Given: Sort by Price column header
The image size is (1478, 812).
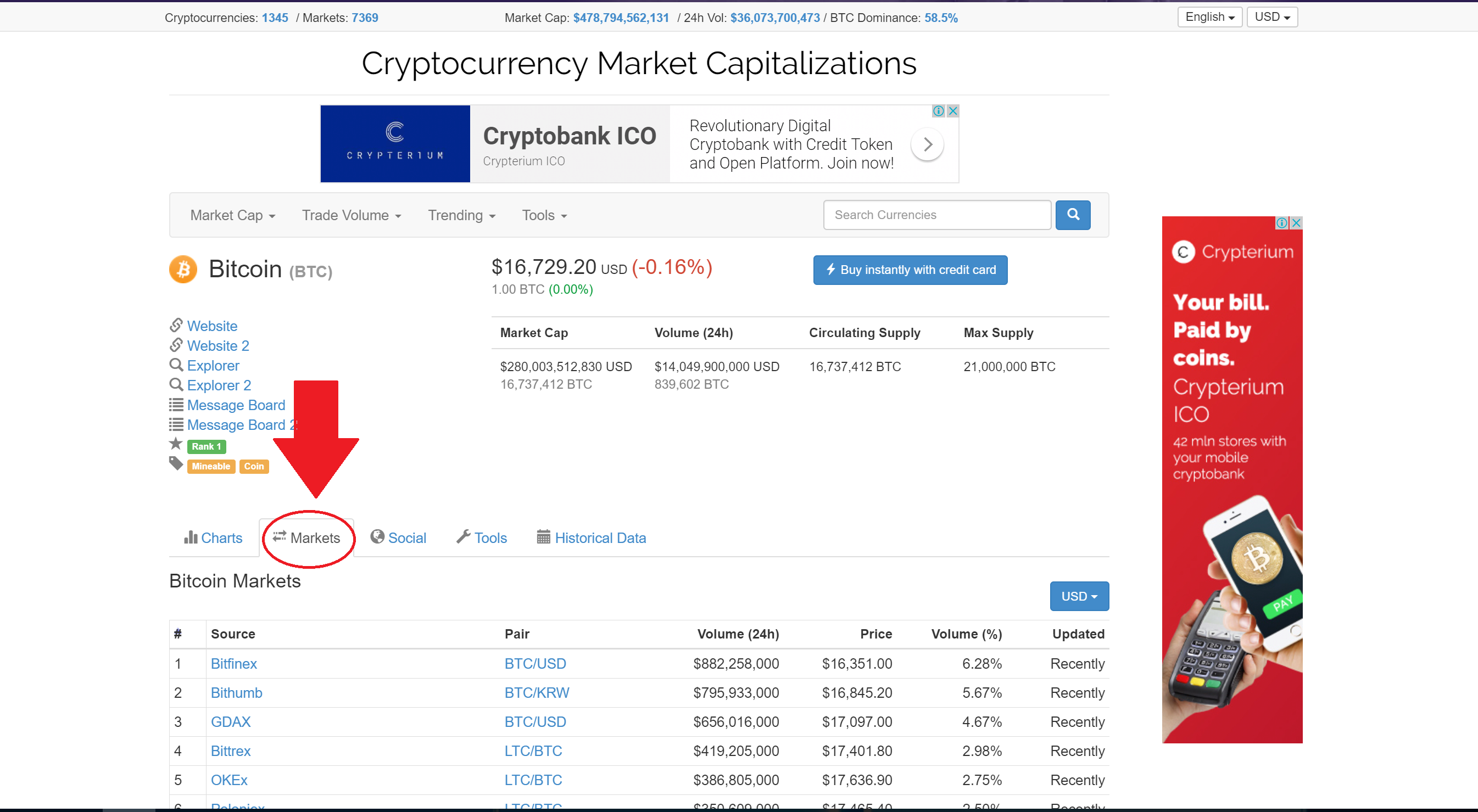Looking at the screenshot, I should [875, 634].
